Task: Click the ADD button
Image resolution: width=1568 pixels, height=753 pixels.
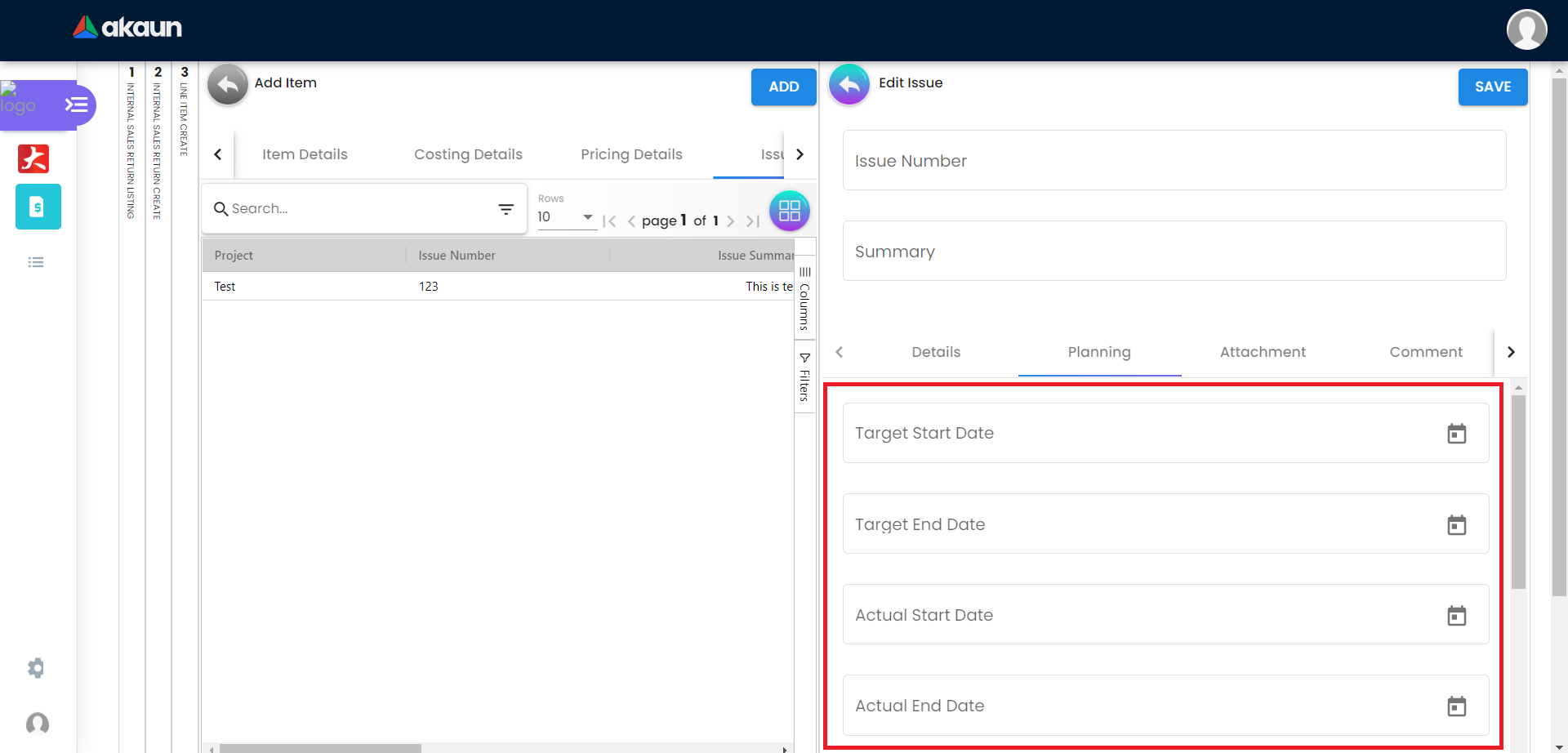Action: click(784, 87)
